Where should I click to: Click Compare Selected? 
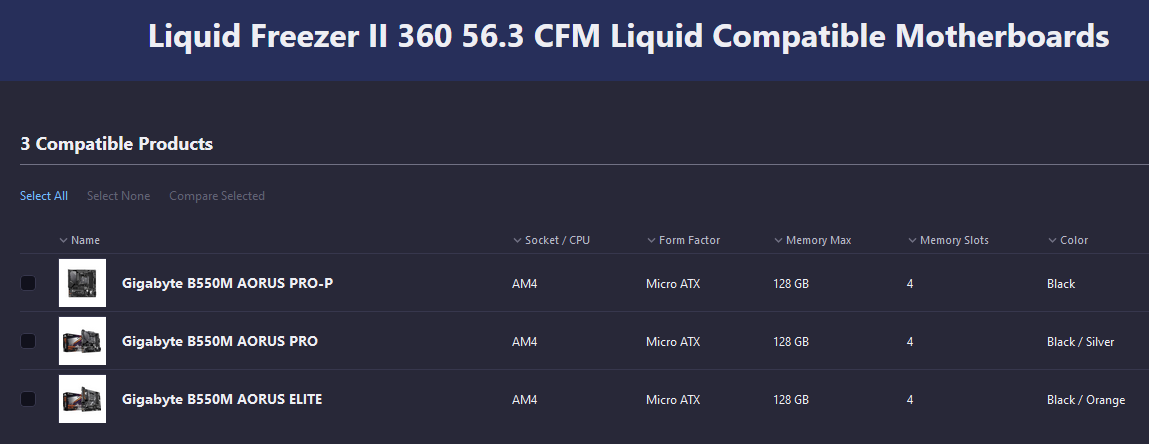pyautogui.click(x=217, y=196)
